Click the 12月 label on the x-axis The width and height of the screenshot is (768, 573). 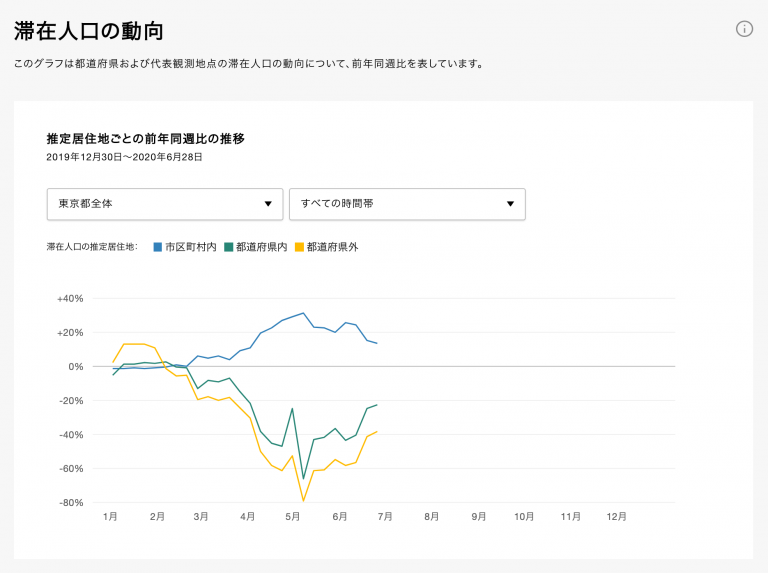[617, 517]
